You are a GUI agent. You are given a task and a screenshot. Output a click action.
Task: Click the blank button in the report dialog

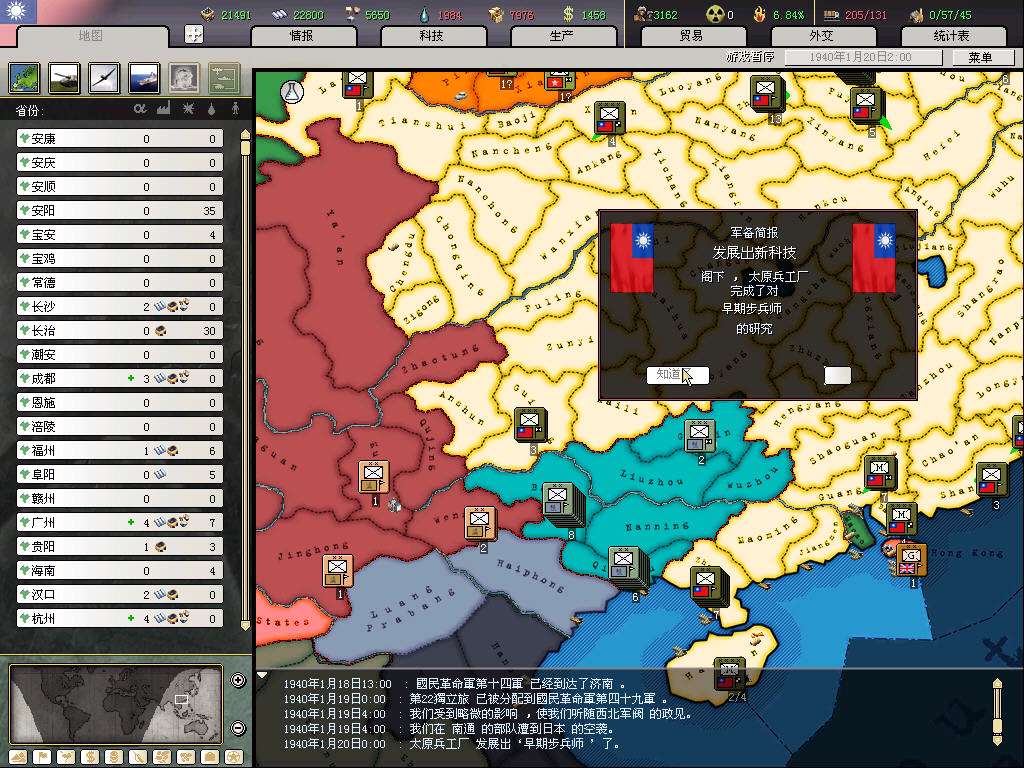click(837, 375)
